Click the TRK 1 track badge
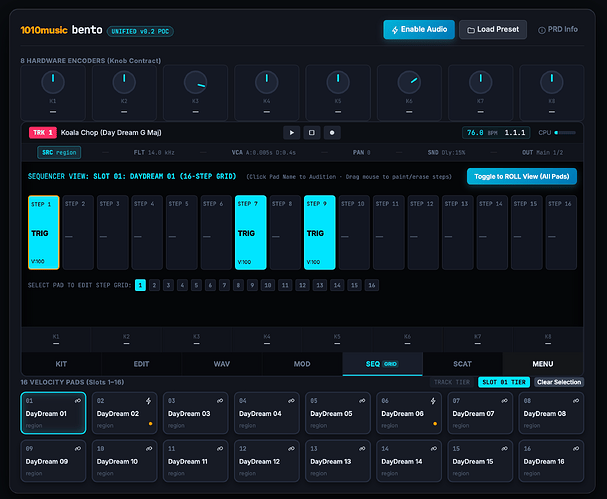The height and width of the screenshot is (499, 607). coord(43,133)
